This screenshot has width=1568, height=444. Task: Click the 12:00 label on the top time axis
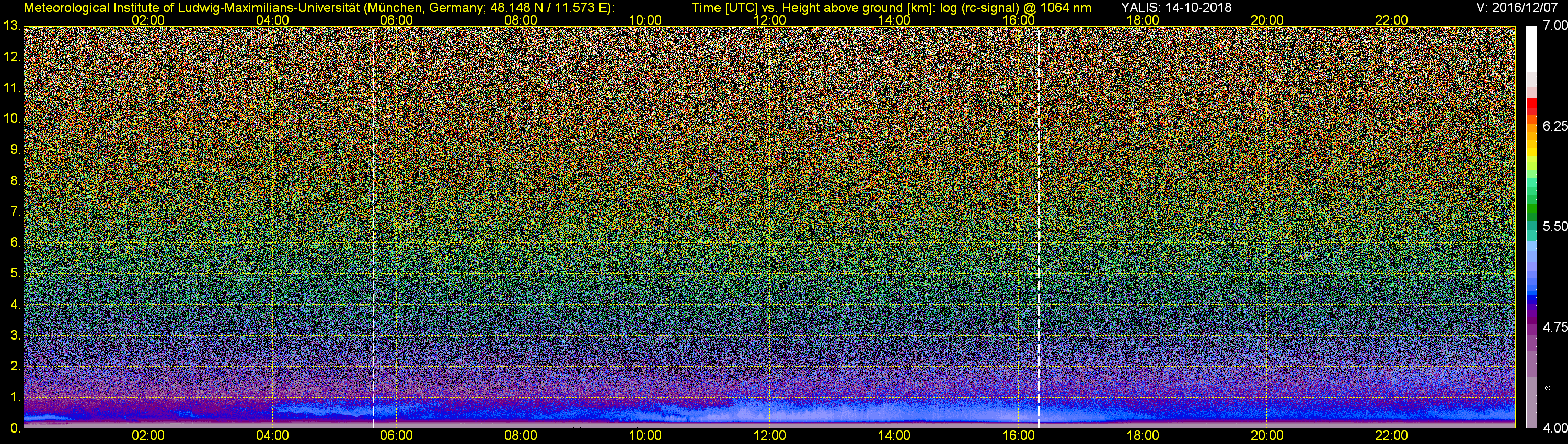(x=769, y=20)
